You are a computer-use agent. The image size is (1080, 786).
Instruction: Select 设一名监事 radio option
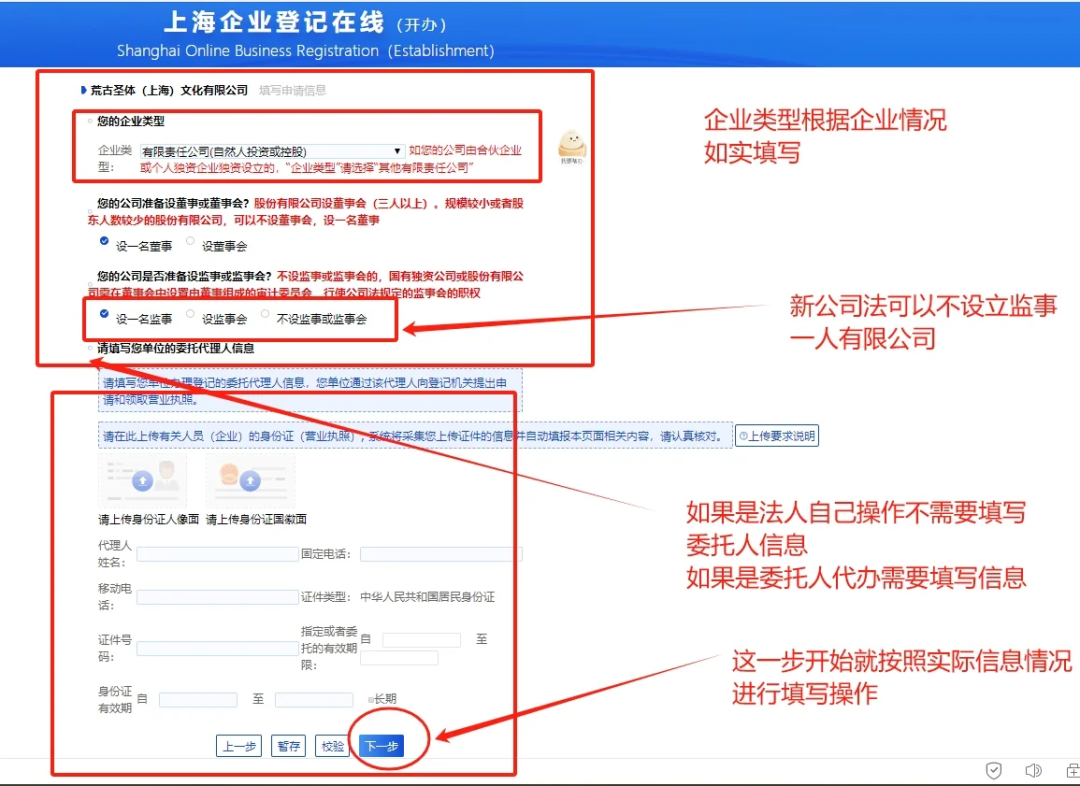pos(104,314)
